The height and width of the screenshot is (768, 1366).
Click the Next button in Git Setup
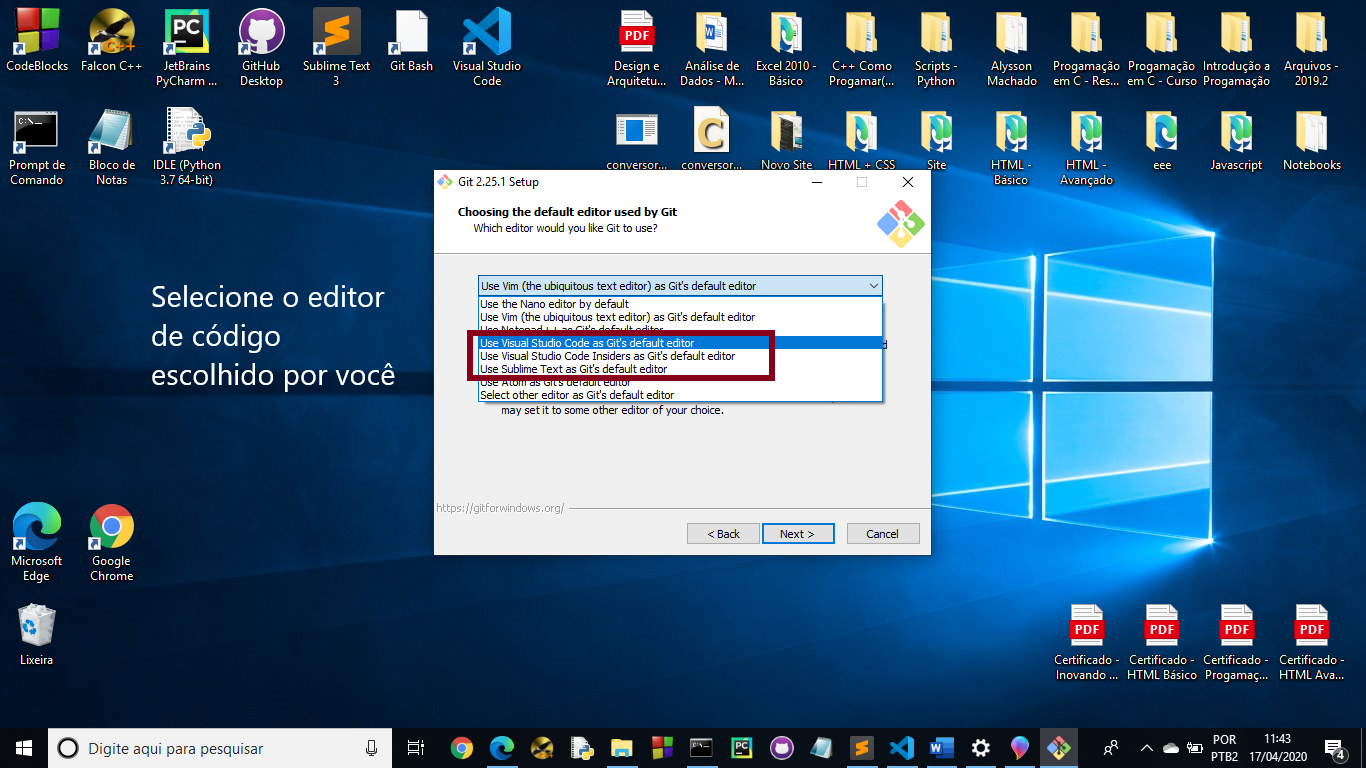click(797, 534)
